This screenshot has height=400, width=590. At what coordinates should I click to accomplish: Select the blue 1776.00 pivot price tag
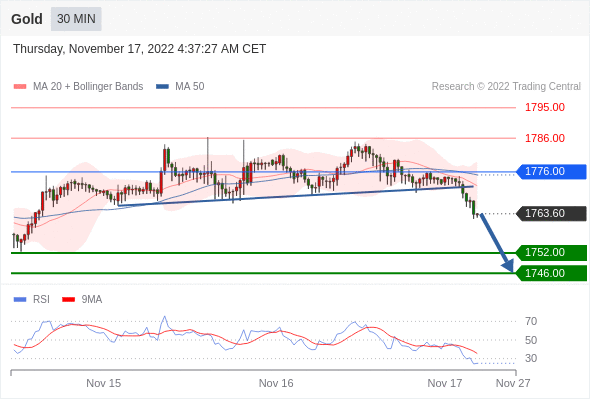click(551, 172)
